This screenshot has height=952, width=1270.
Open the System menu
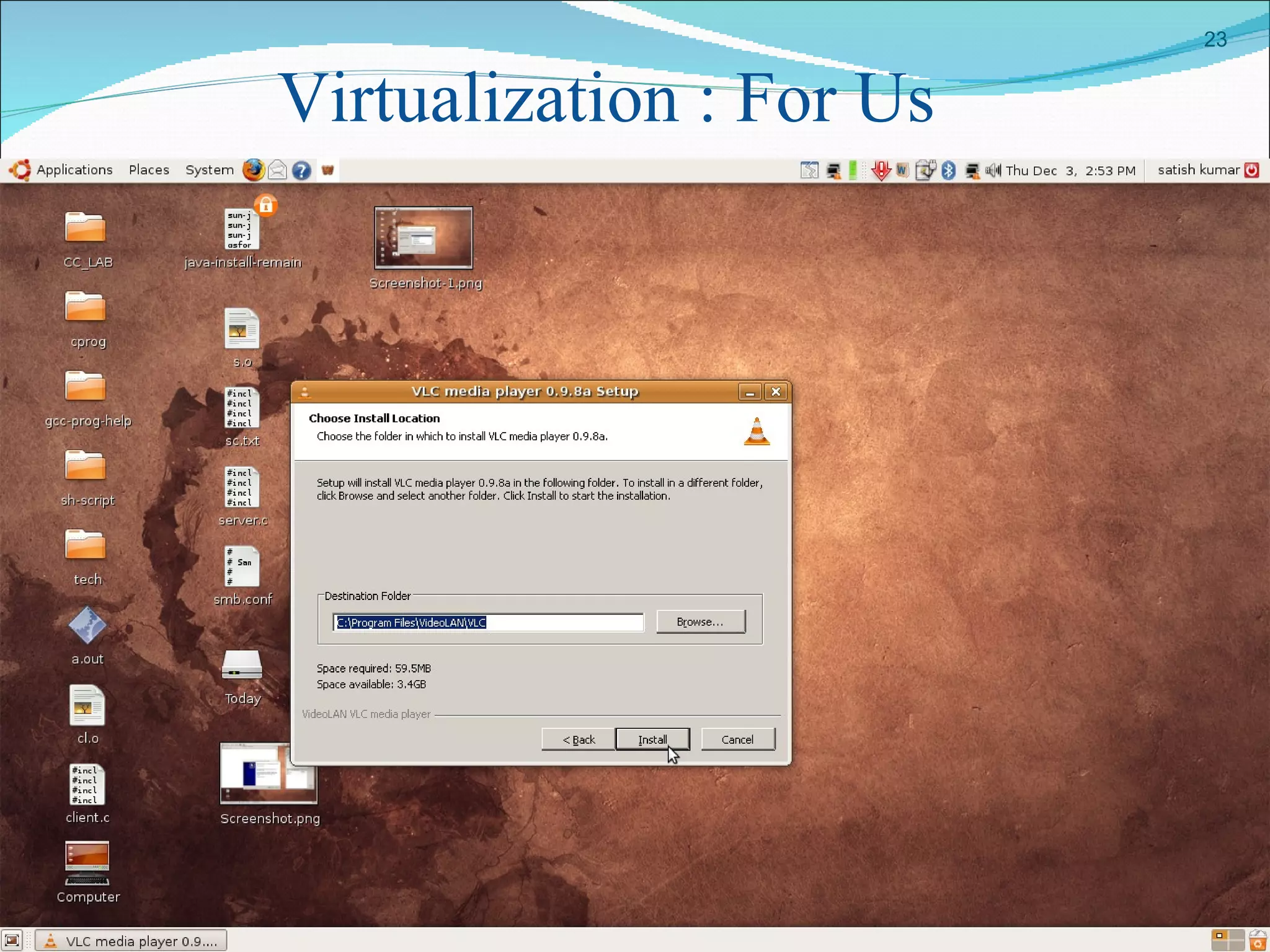click(x=210, y=170)
